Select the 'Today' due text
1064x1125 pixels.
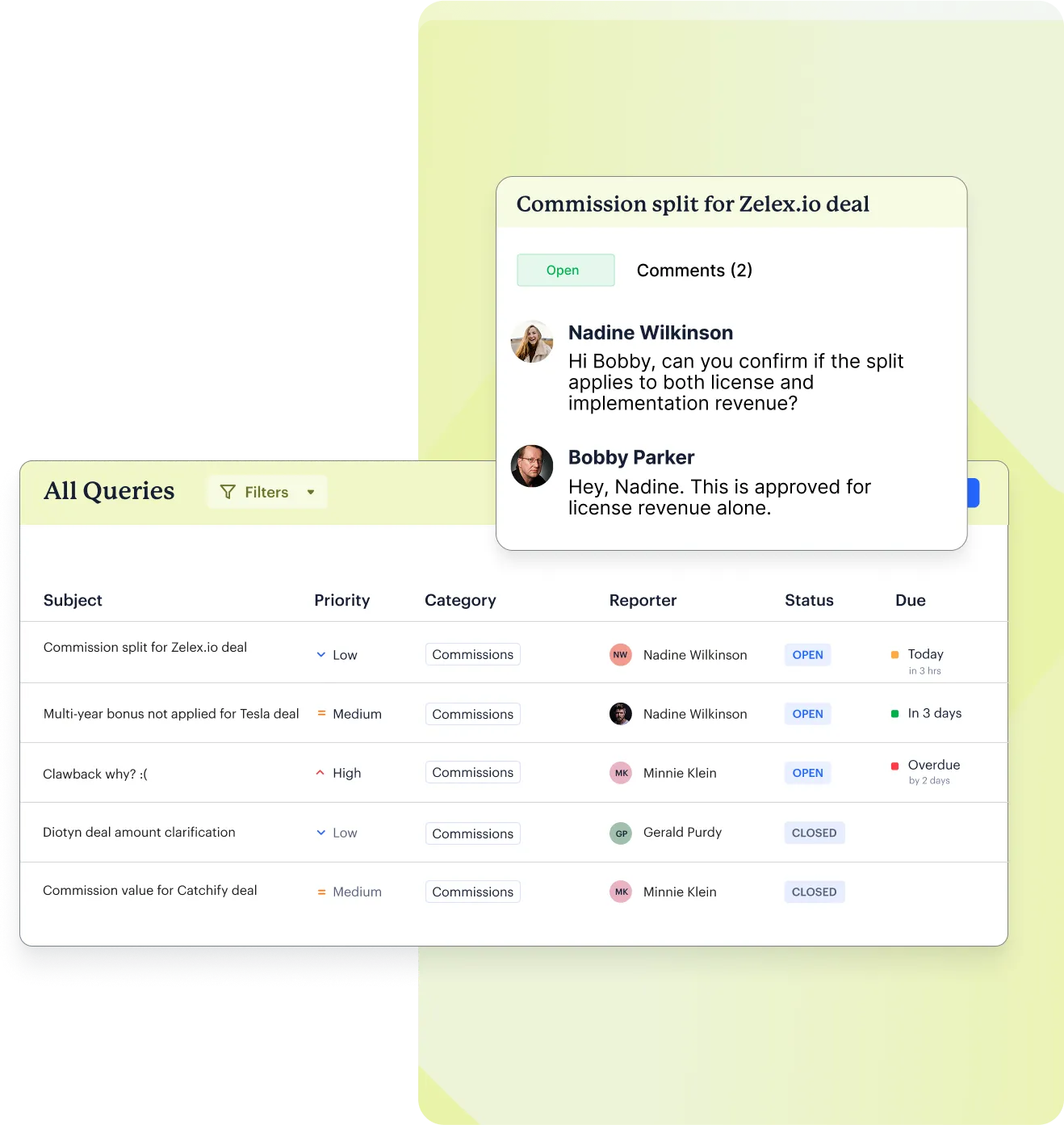tap(925, 654)
